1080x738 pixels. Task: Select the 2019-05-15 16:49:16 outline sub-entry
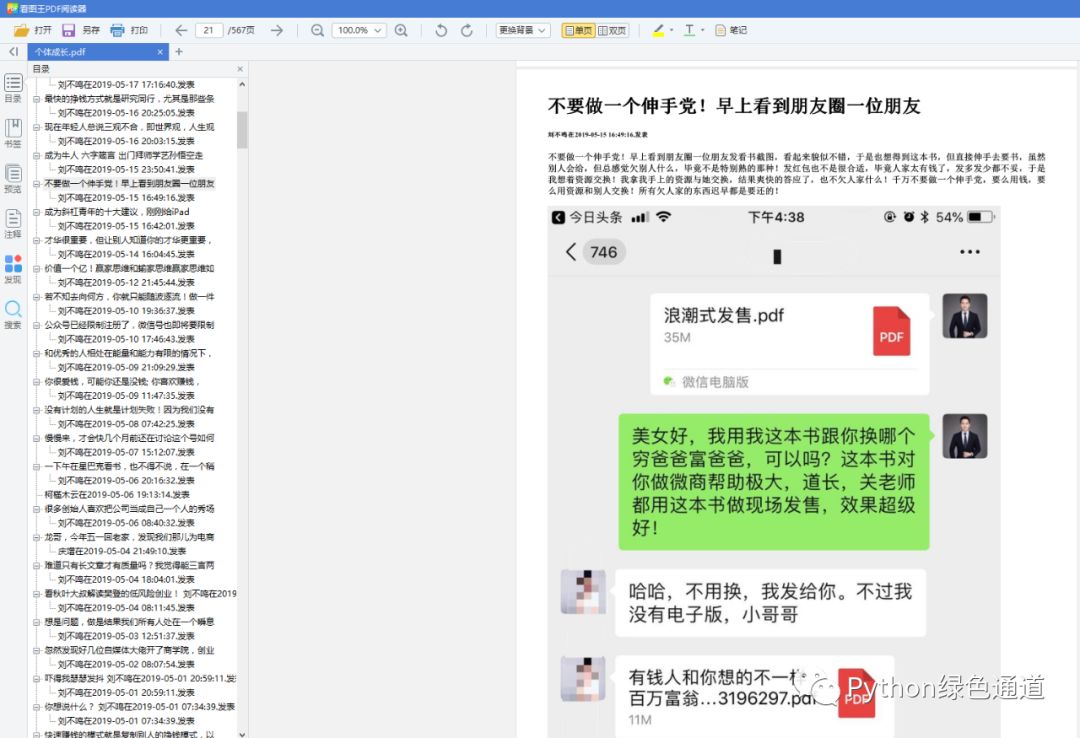pyautogui.click(x=126, y=197)
